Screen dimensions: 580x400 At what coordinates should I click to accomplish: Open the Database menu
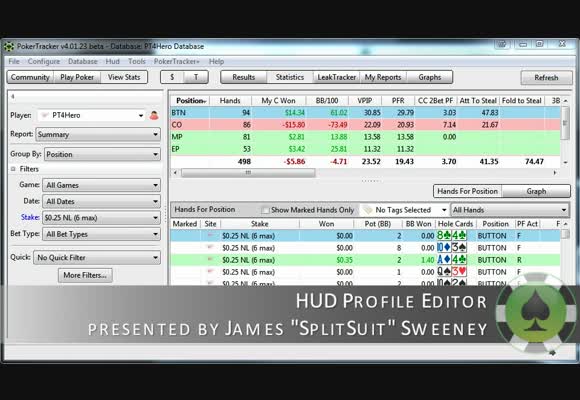tap(82, 61)
